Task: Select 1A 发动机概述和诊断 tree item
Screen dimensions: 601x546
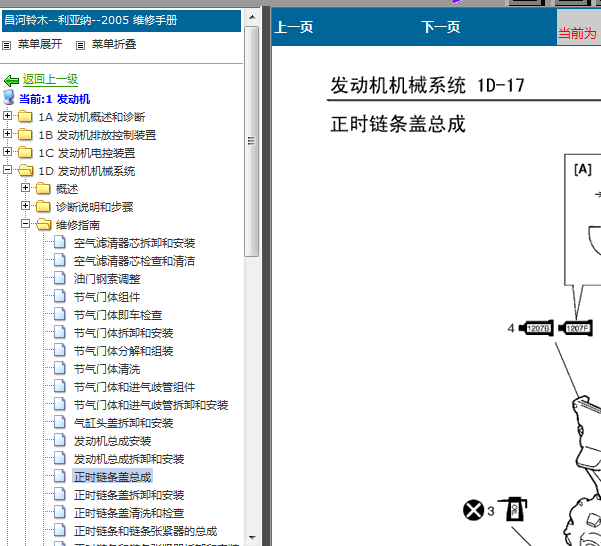Action: pyautogui.click(x=92, y=117)
